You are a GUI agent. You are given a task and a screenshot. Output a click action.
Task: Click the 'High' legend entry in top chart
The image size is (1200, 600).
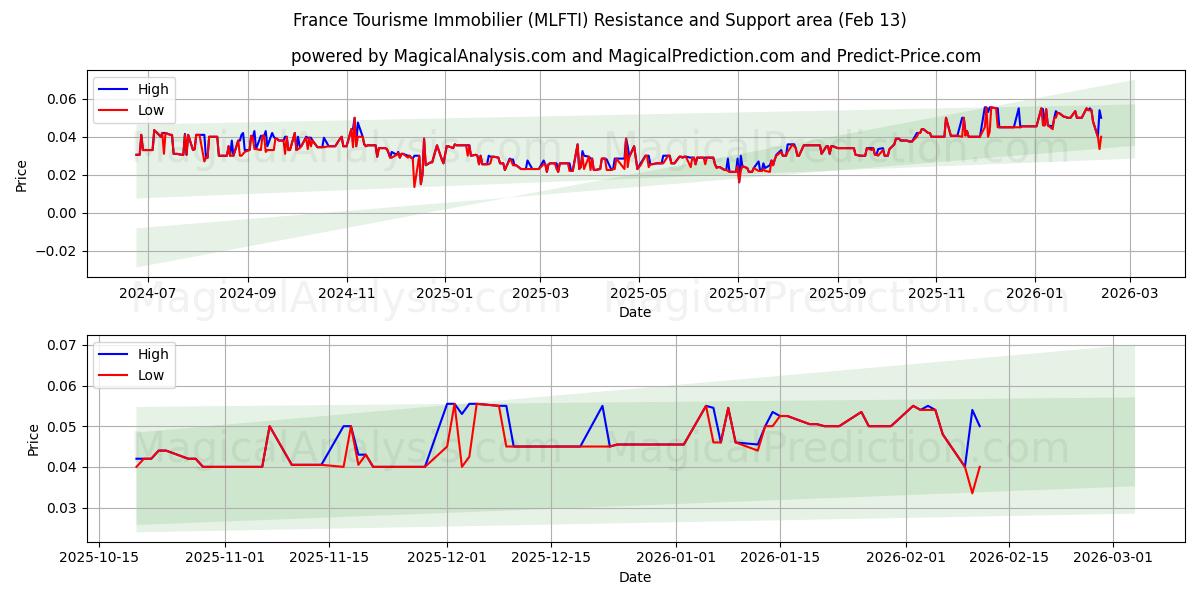tap(156, 88)
